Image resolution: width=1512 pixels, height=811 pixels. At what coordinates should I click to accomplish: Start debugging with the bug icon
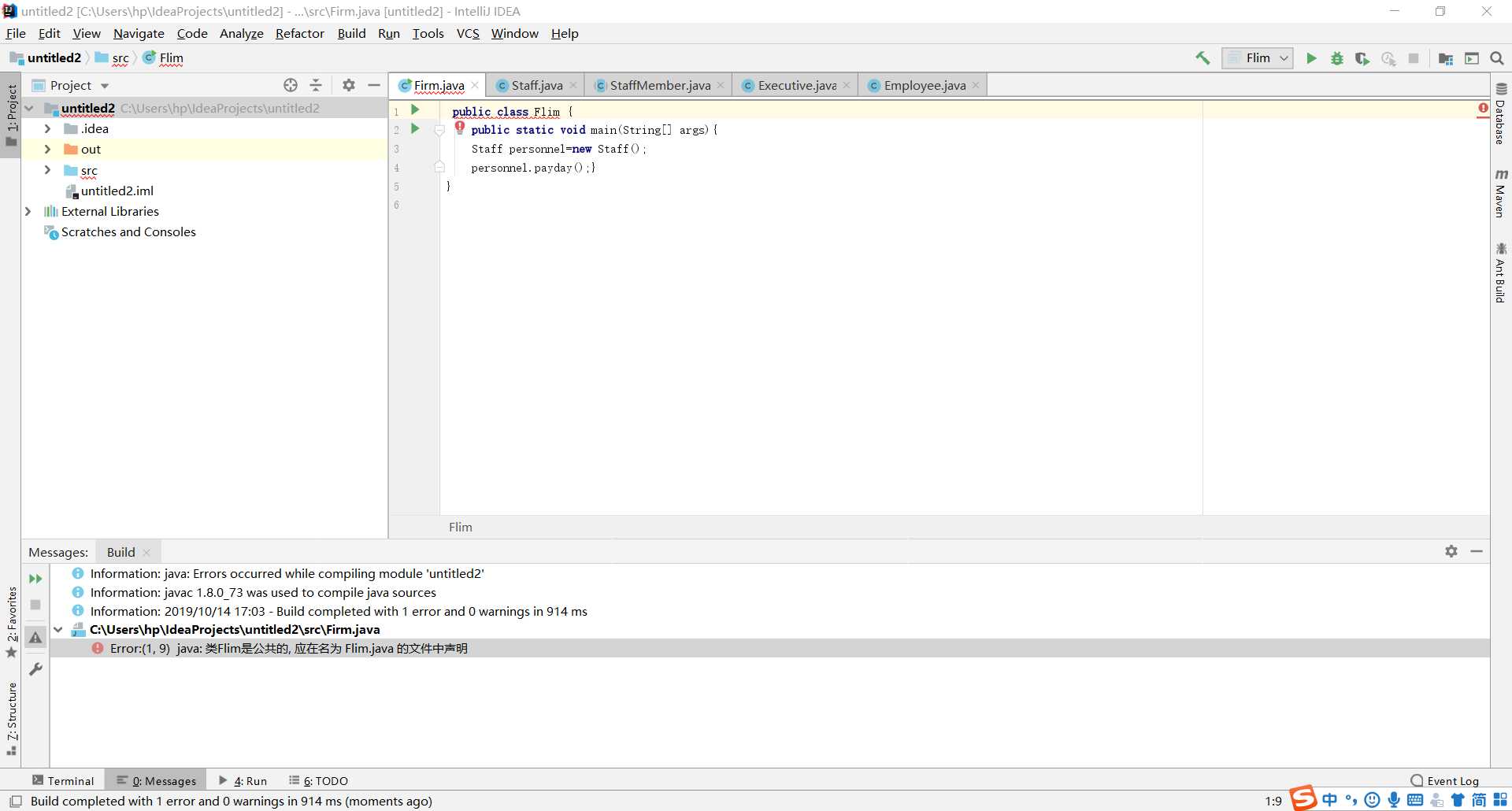tap(1336, 58)
